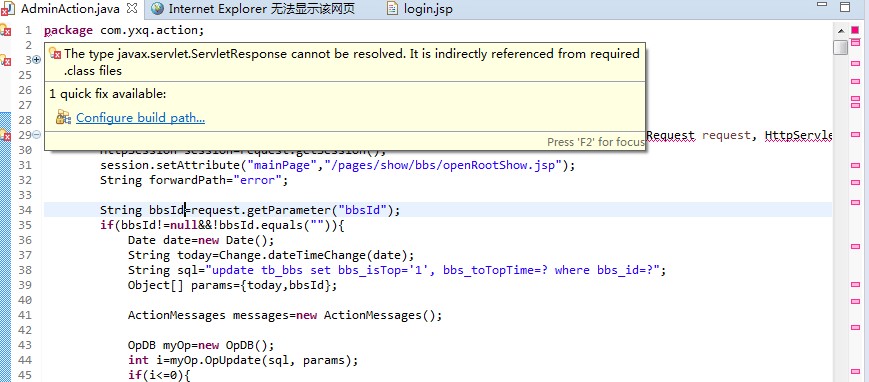Click line number 34 in the gutter
Viewport: 869px width, 382px height.
coord(25,210)
